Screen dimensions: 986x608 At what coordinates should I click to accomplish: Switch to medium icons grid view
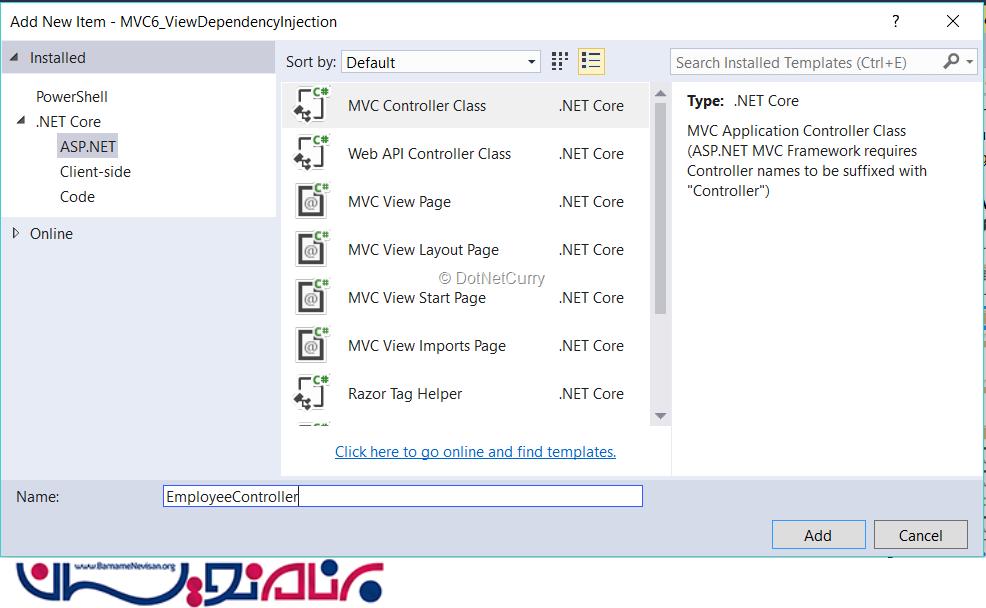(560, 62)
